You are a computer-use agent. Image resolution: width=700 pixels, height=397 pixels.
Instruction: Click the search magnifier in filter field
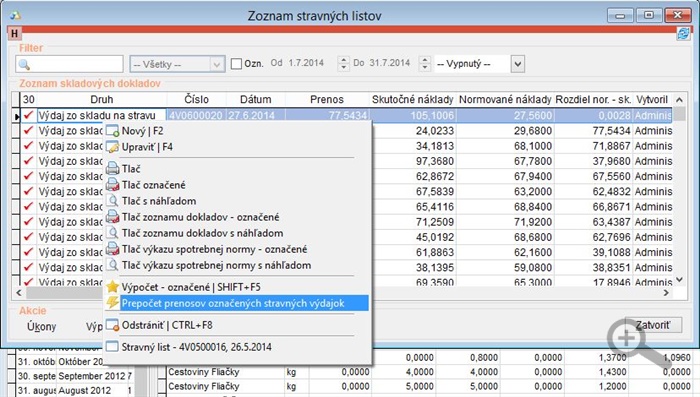pos(25,64)
